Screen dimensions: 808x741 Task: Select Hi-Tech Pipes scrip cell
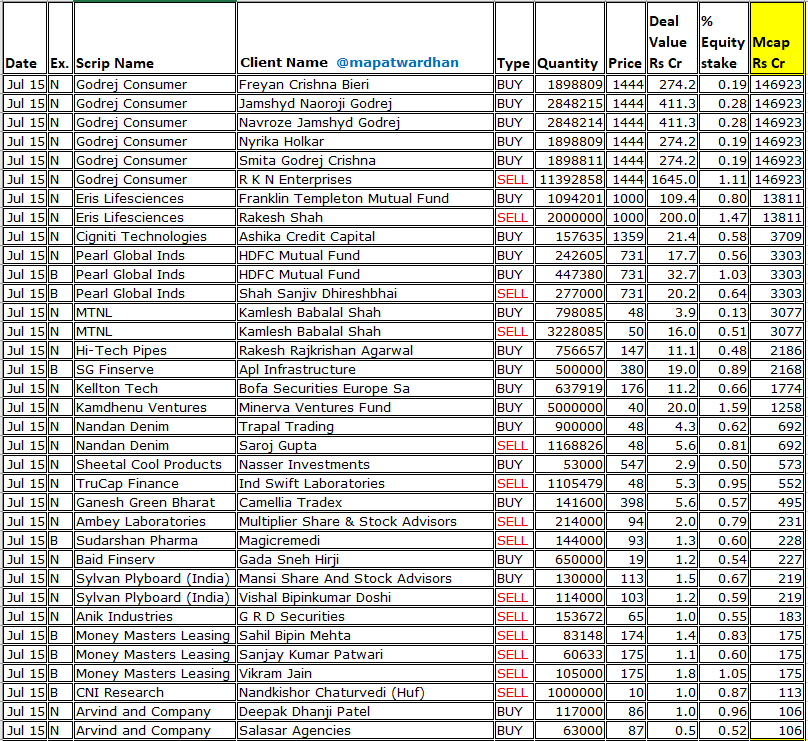click(155, 351)
